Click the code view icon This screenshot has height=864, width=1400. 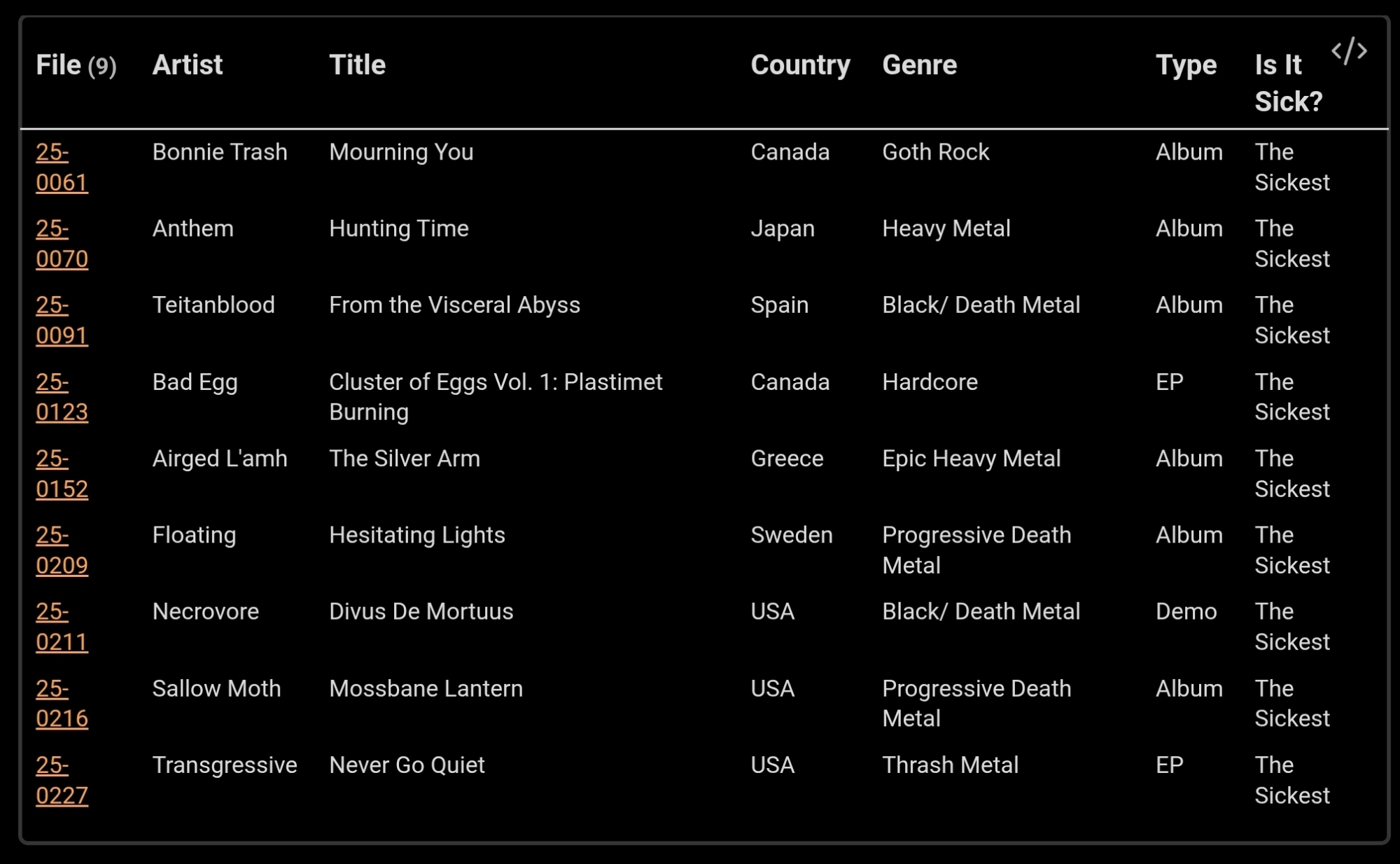coord(1349,51)
